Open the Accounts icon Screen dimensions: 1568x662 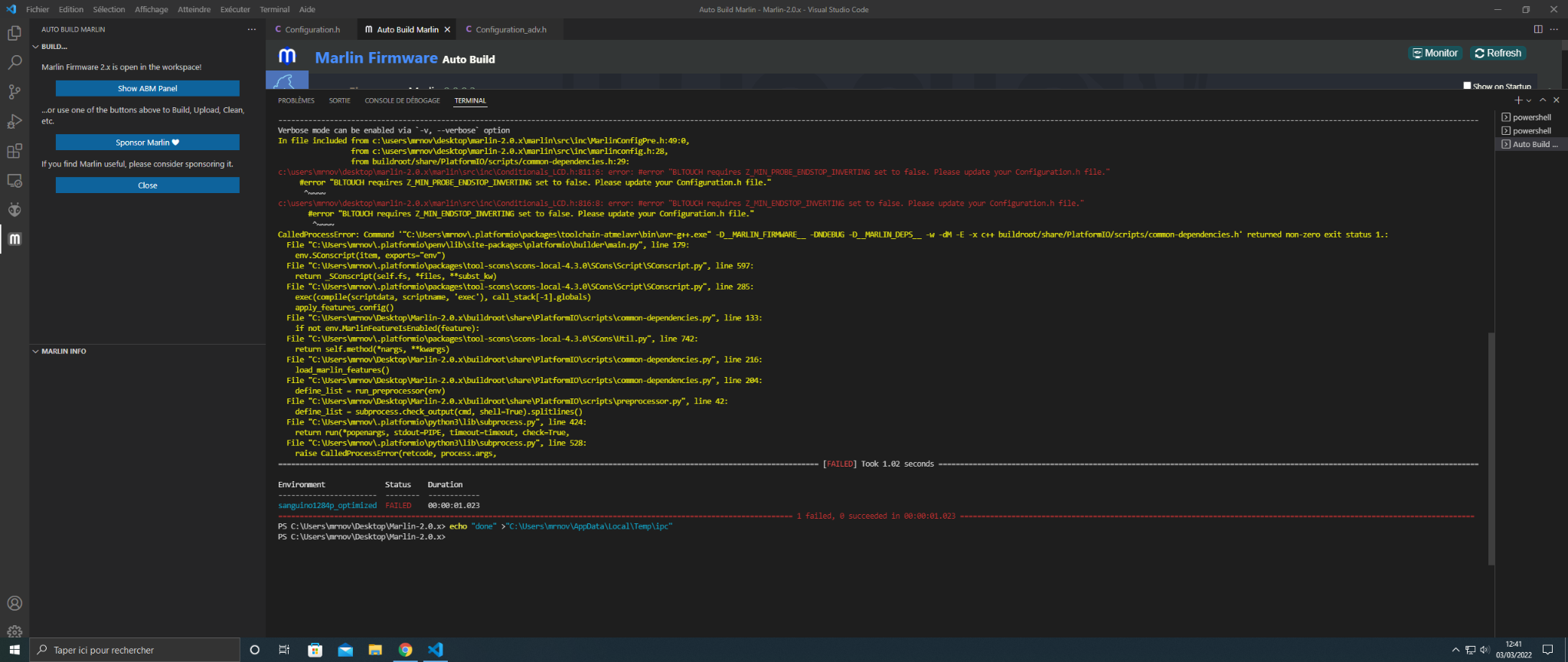pyautogui.click(x=15, y=603)
